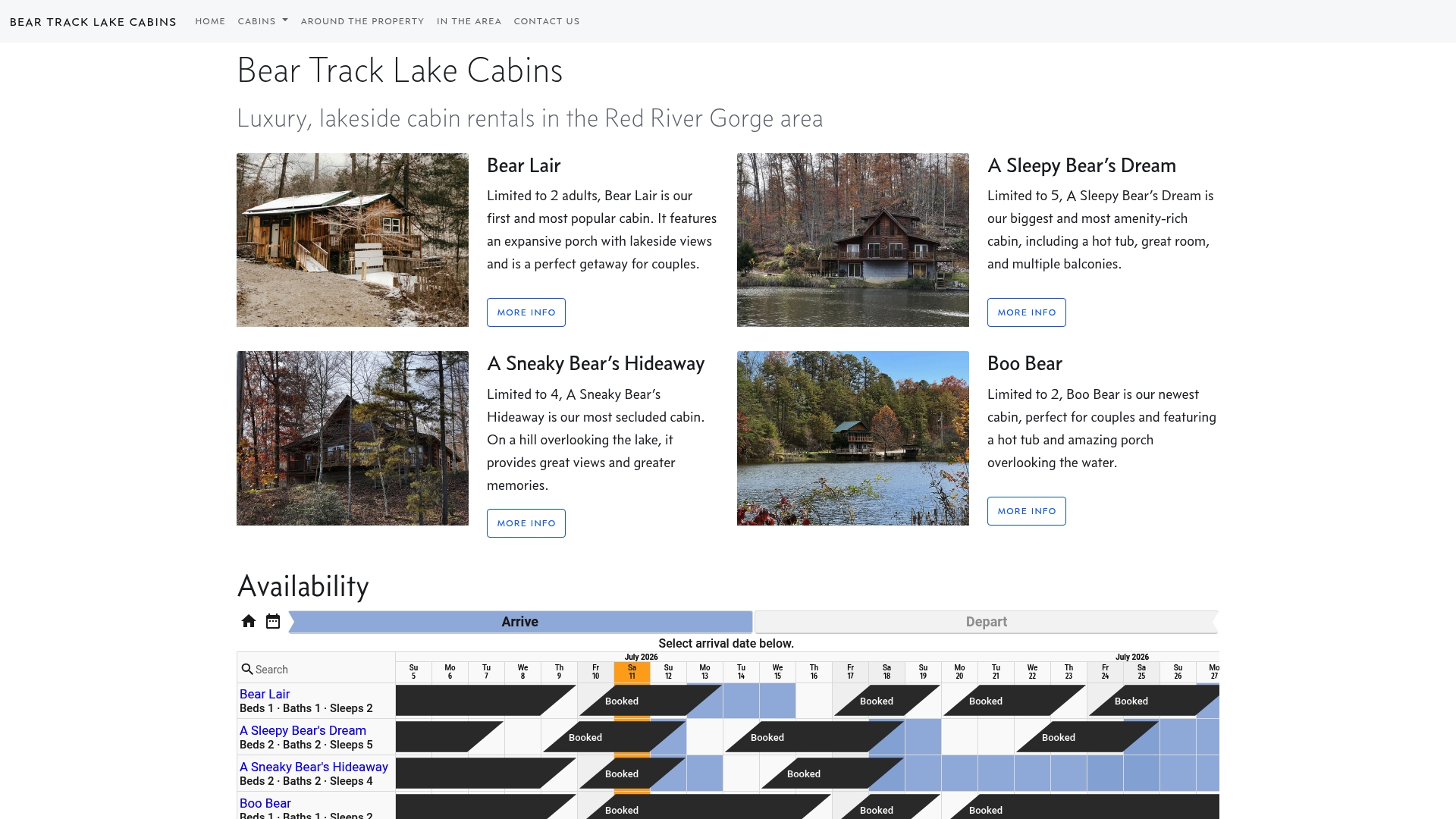
Task: Open Bear Lair link in availability table
Action: coord(265,694)
